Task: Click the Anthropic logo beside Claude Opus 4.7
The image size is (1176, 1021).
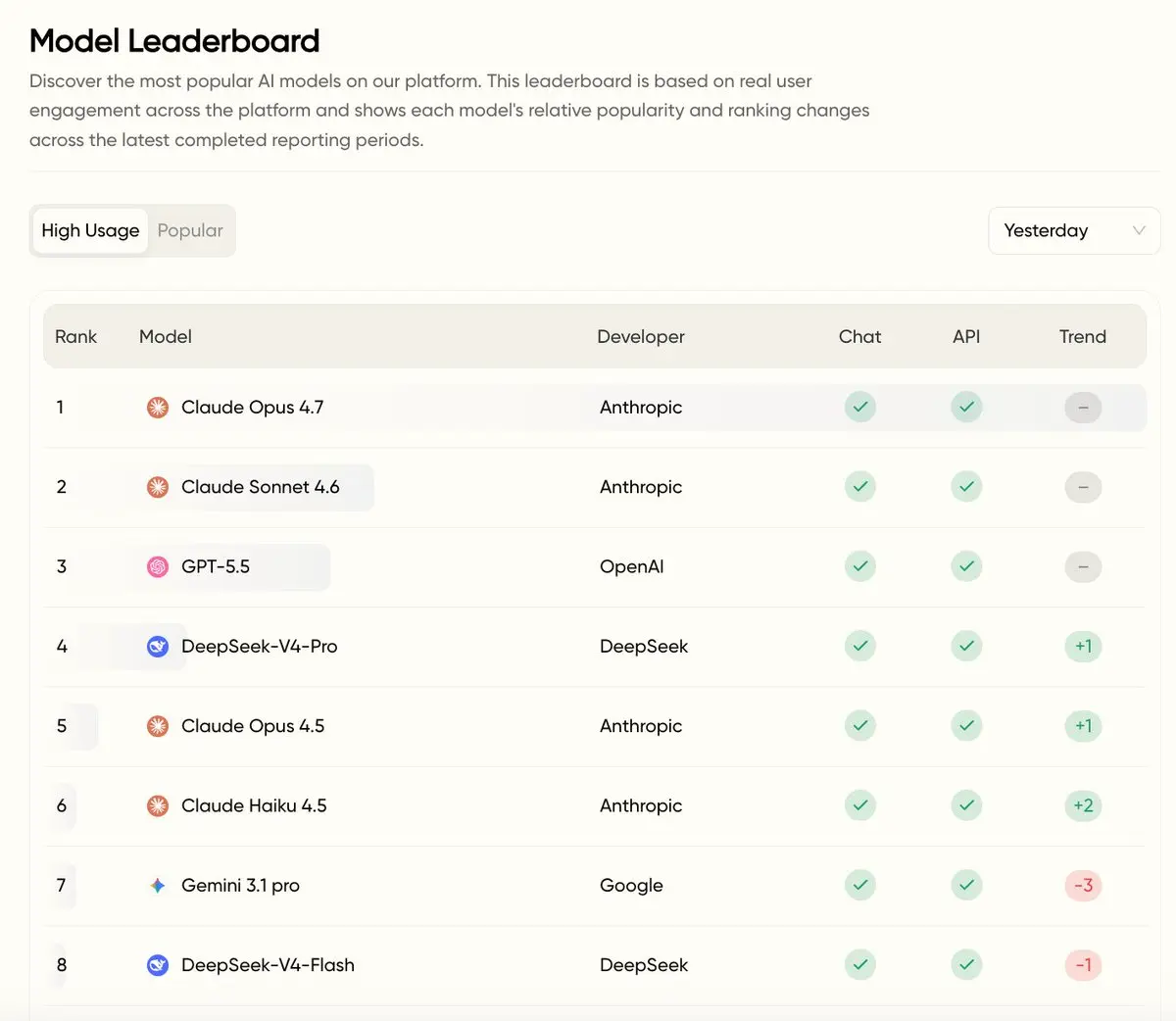Action: tap(158, 408)
